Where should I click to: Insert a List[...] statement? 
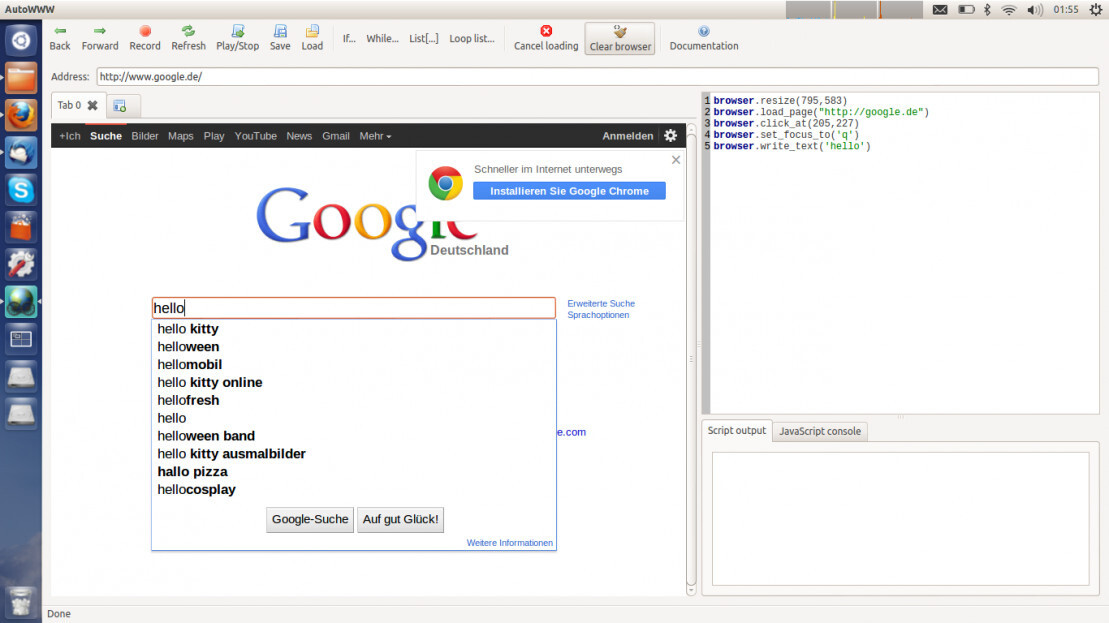[424, 38]
